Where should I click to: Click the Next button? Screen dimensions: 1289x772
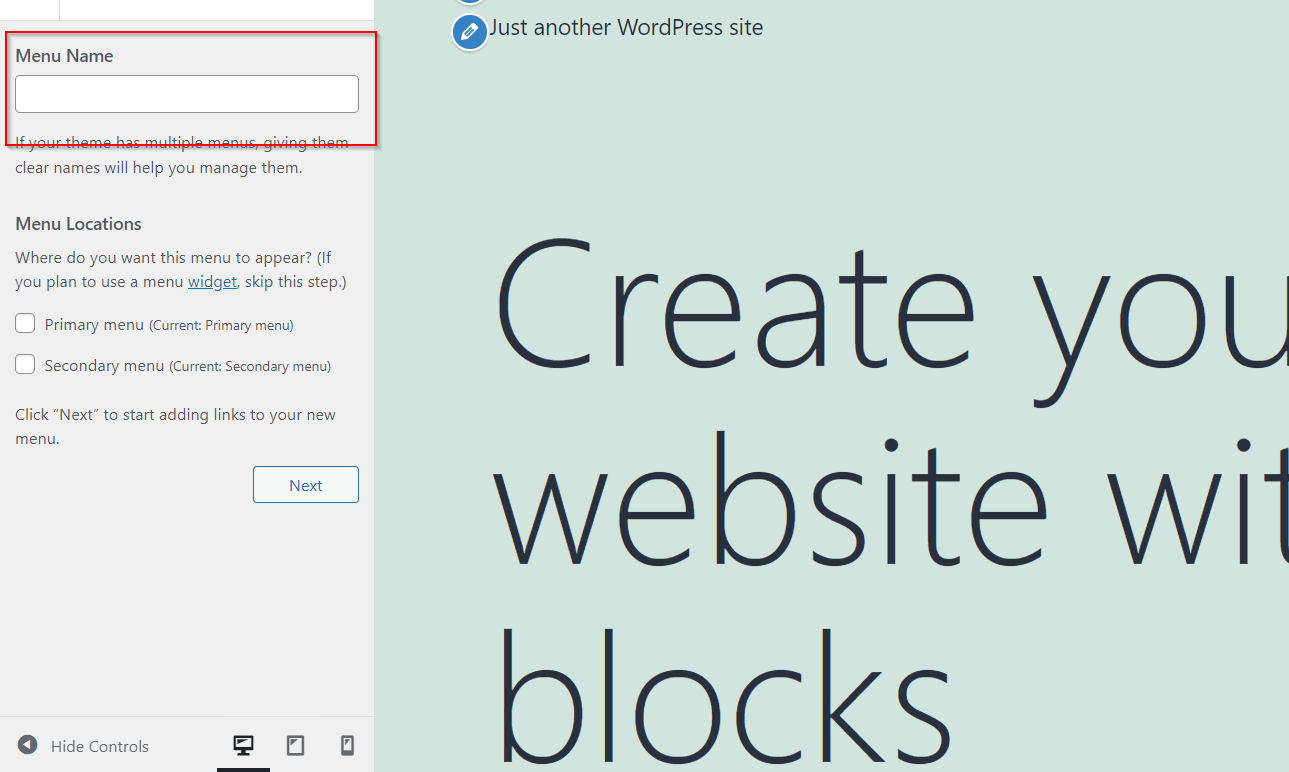point(305,484)
